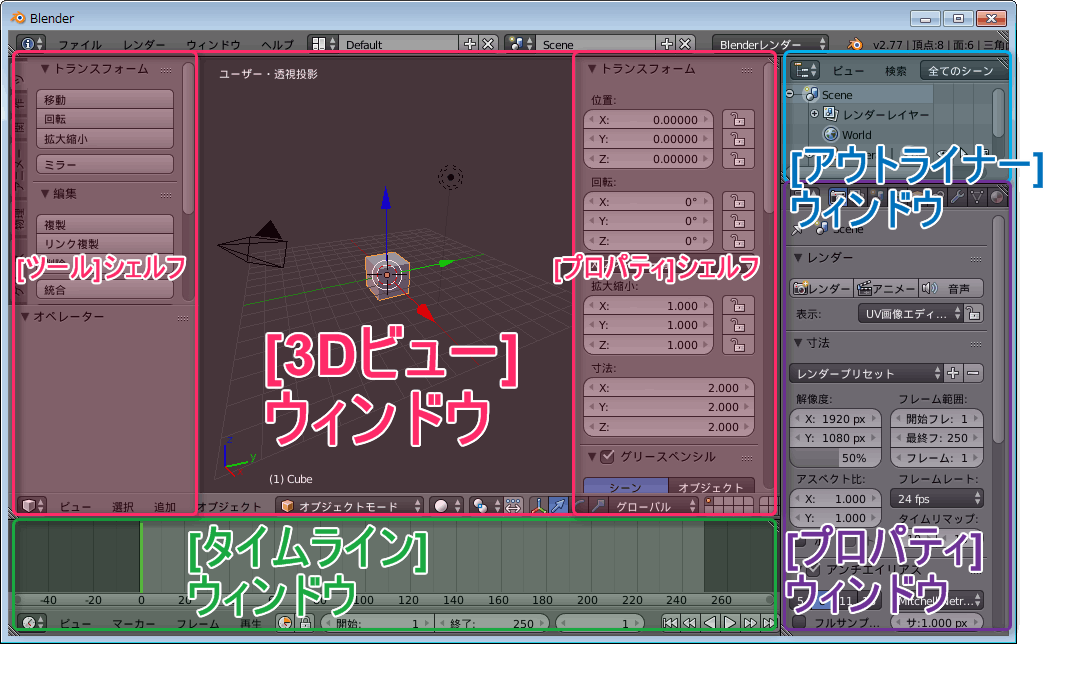
Task: Click the timeline auto-keyframe lock icon
Action: pos(305,622)
